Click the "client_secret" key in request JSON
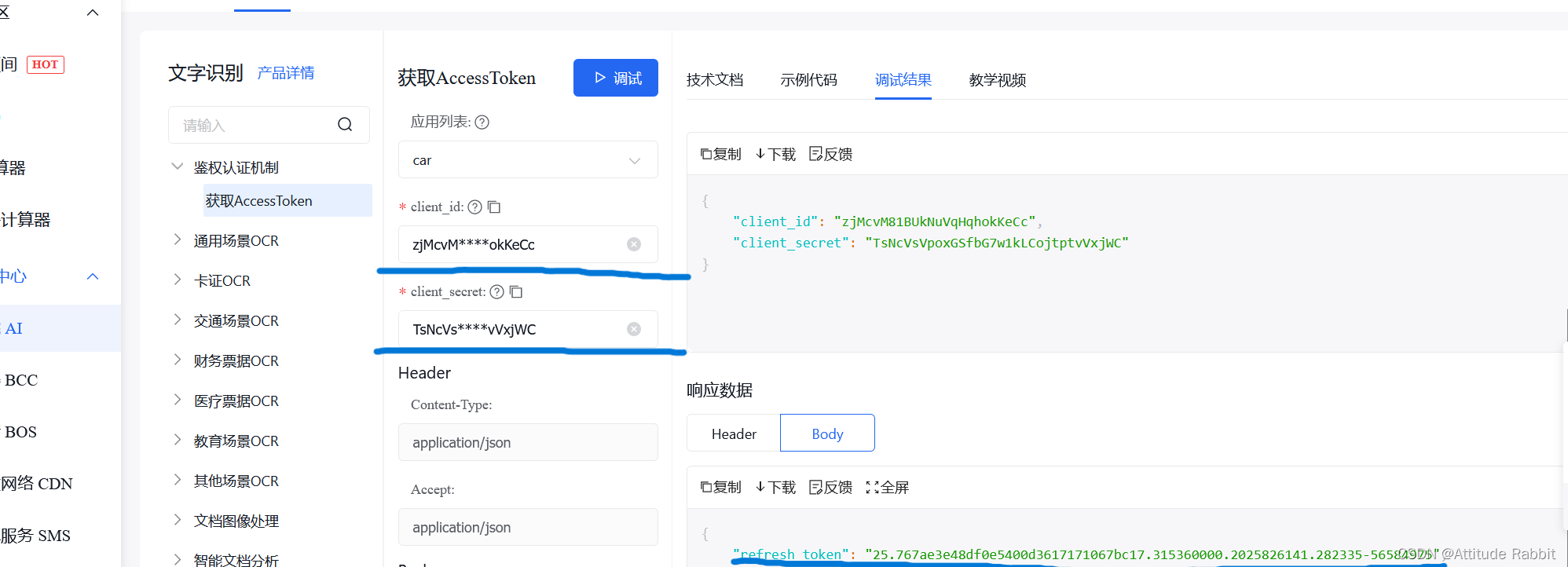Image resolution: width=1568 pixels, height=567 pixels. [790, 243]
